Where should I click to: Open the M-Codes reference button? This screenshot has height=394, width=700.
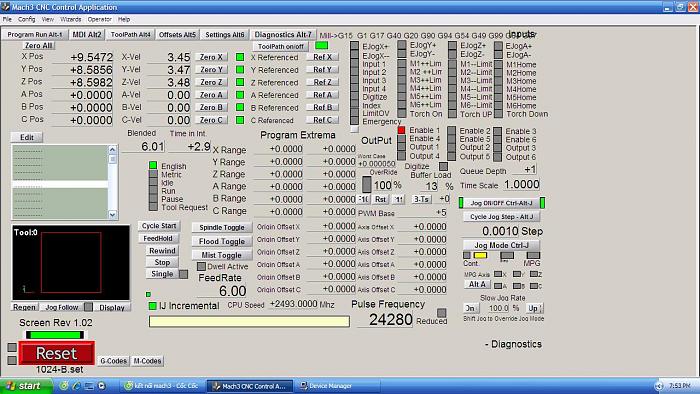(147, 361)
